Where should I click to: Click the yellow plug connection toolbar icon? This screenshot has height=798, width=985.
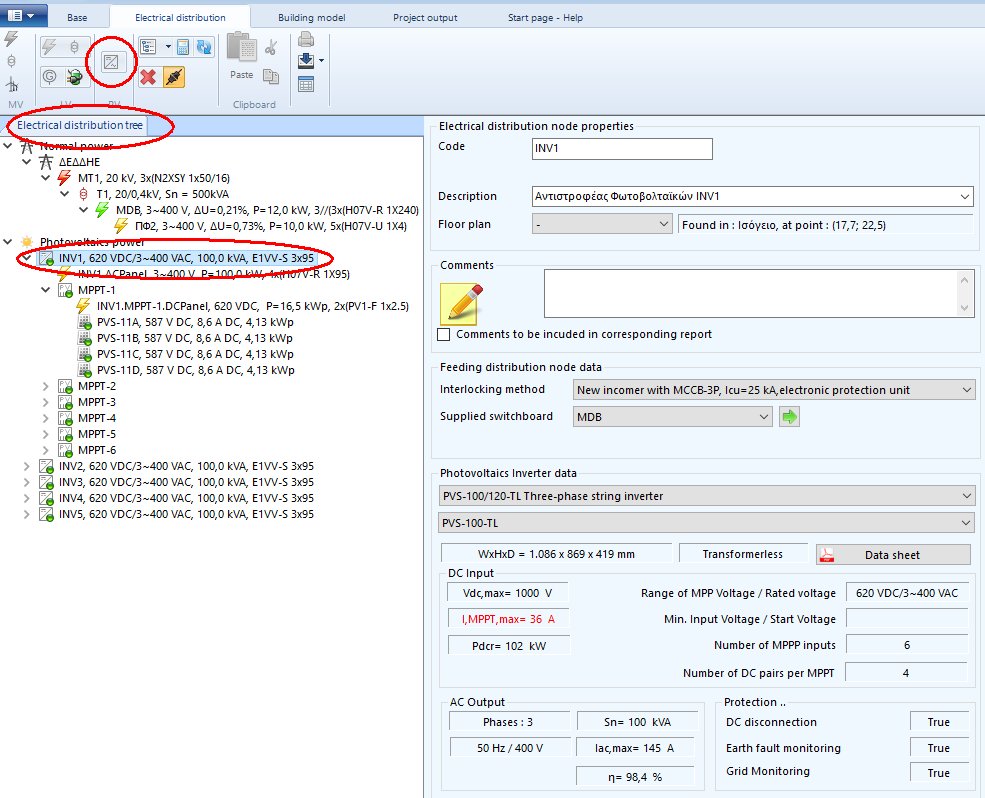click(x=174, y=77)
